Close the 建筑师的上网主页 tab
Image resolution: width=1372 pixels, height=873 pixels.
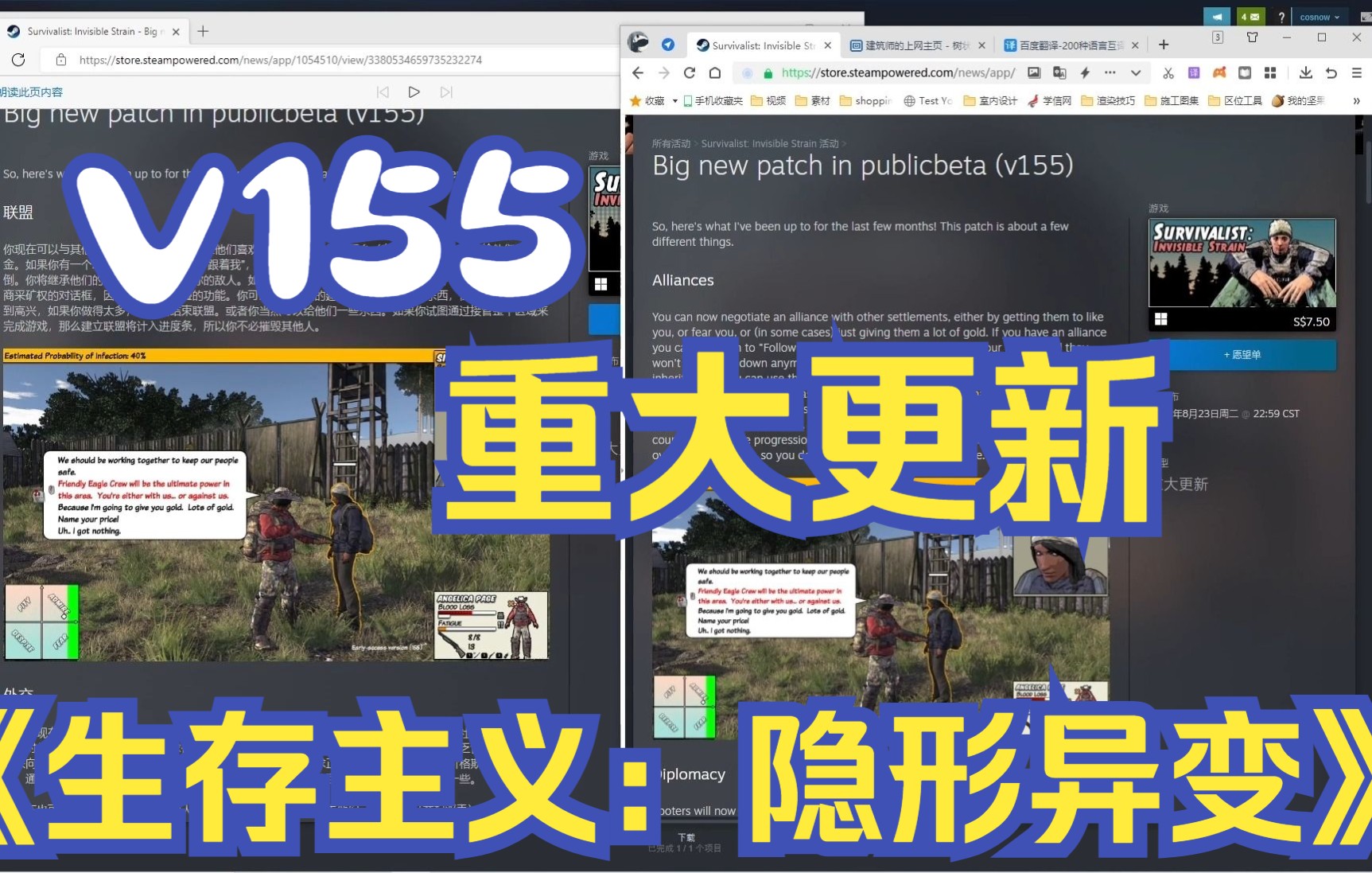point(981,45)
